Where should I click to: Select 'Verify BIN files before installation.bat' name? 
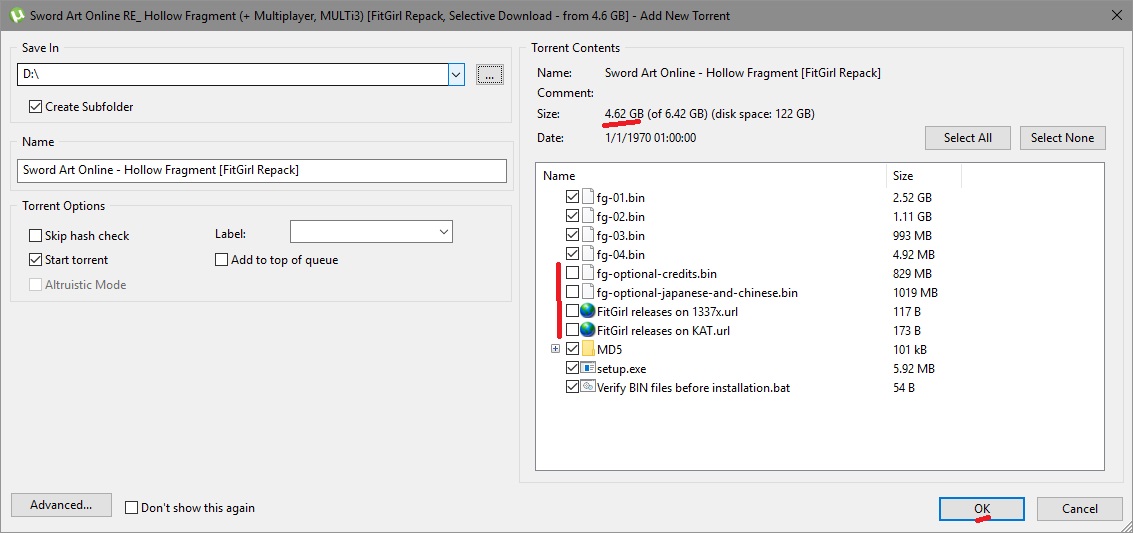tap(694, 387)
